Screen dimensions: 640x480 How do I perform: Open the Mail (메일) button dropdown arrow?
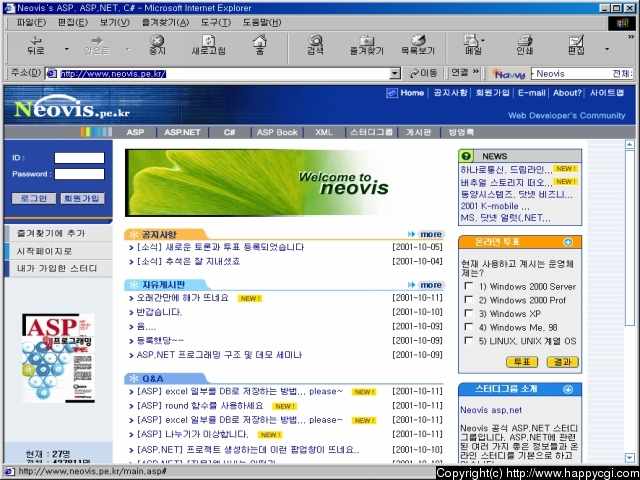[x=483, y=40]
